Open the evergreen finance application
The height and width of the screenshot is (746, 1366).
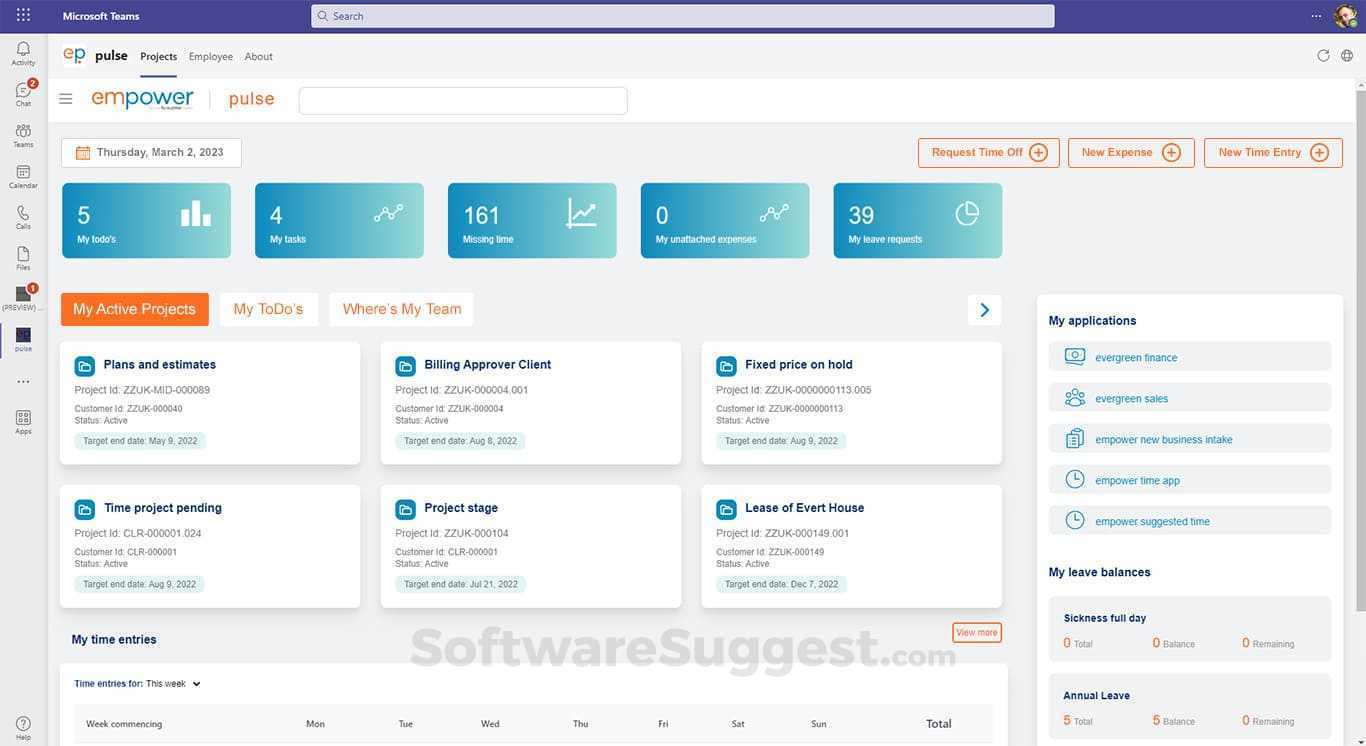pos(1135,357)
